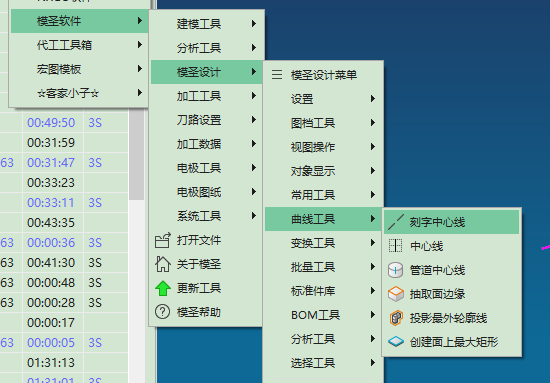The width and height of the screenshot is (550, 383).
Task: Open the 批量工具 menu entry
Action: coord(323,267)
